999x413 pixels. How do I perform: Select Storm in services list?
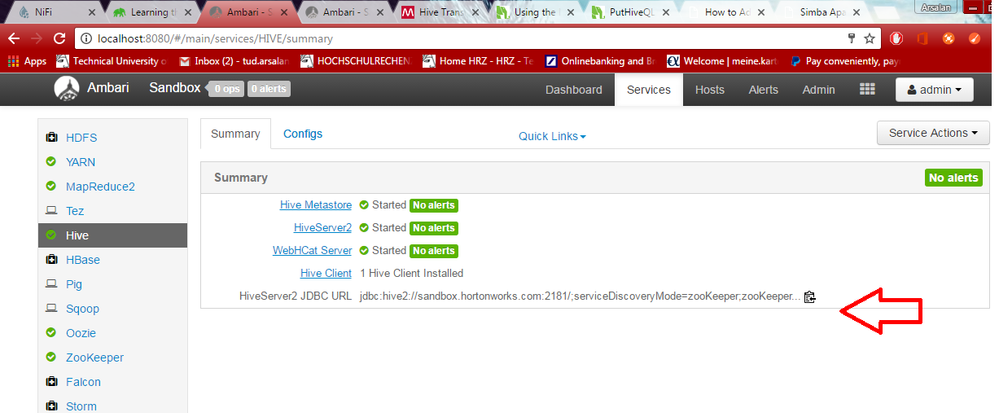(x=81, y=406)
